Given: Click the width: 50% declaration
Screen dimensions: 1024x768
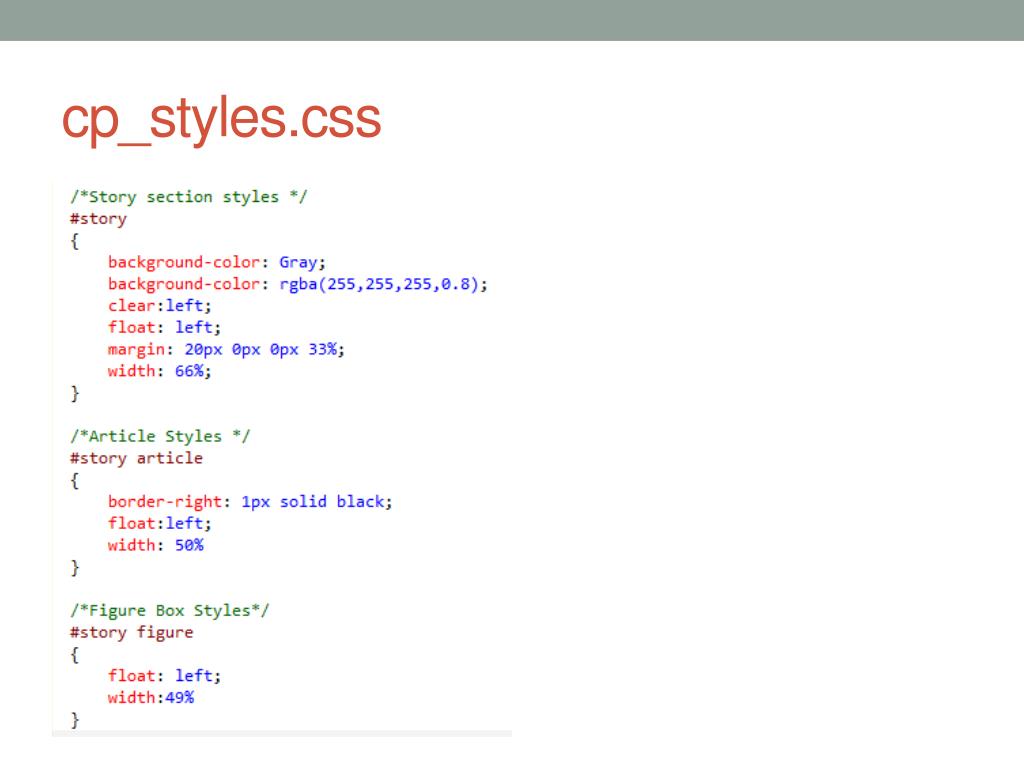Looking at the screenshot, I should (155, 545).
